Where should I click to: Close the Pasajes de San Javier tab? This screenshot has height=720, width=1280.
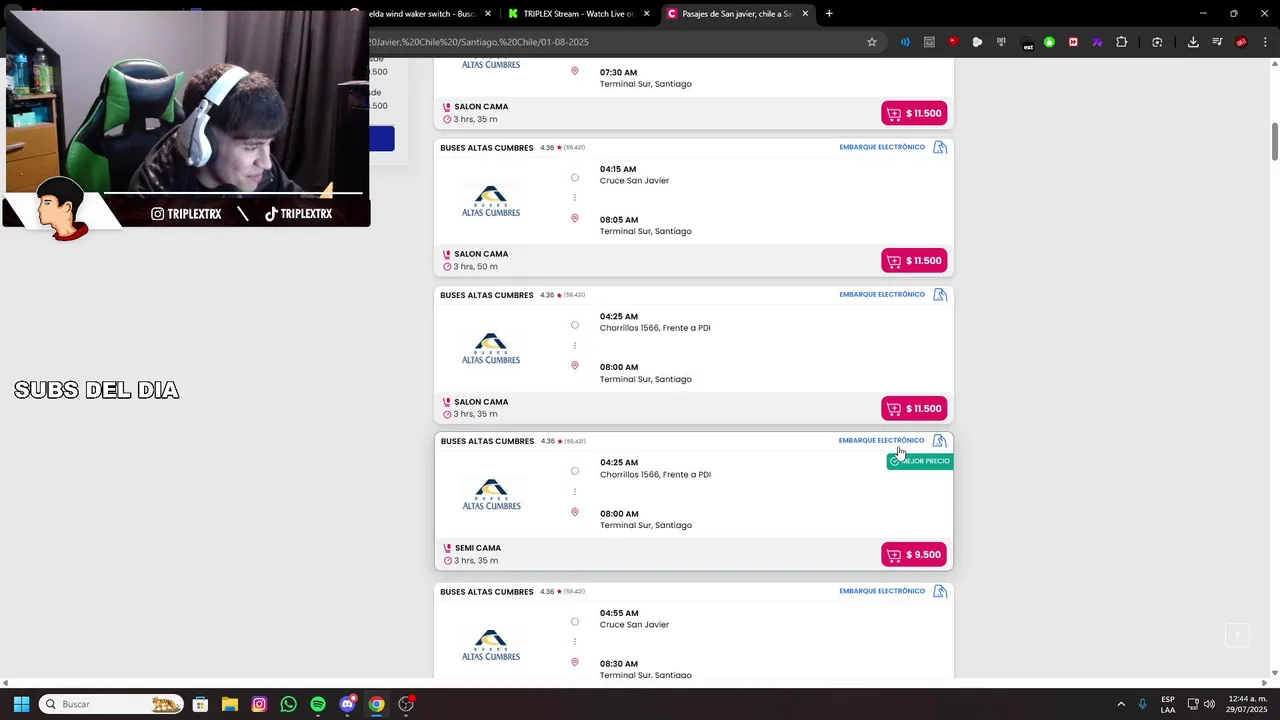pos(805,14)
